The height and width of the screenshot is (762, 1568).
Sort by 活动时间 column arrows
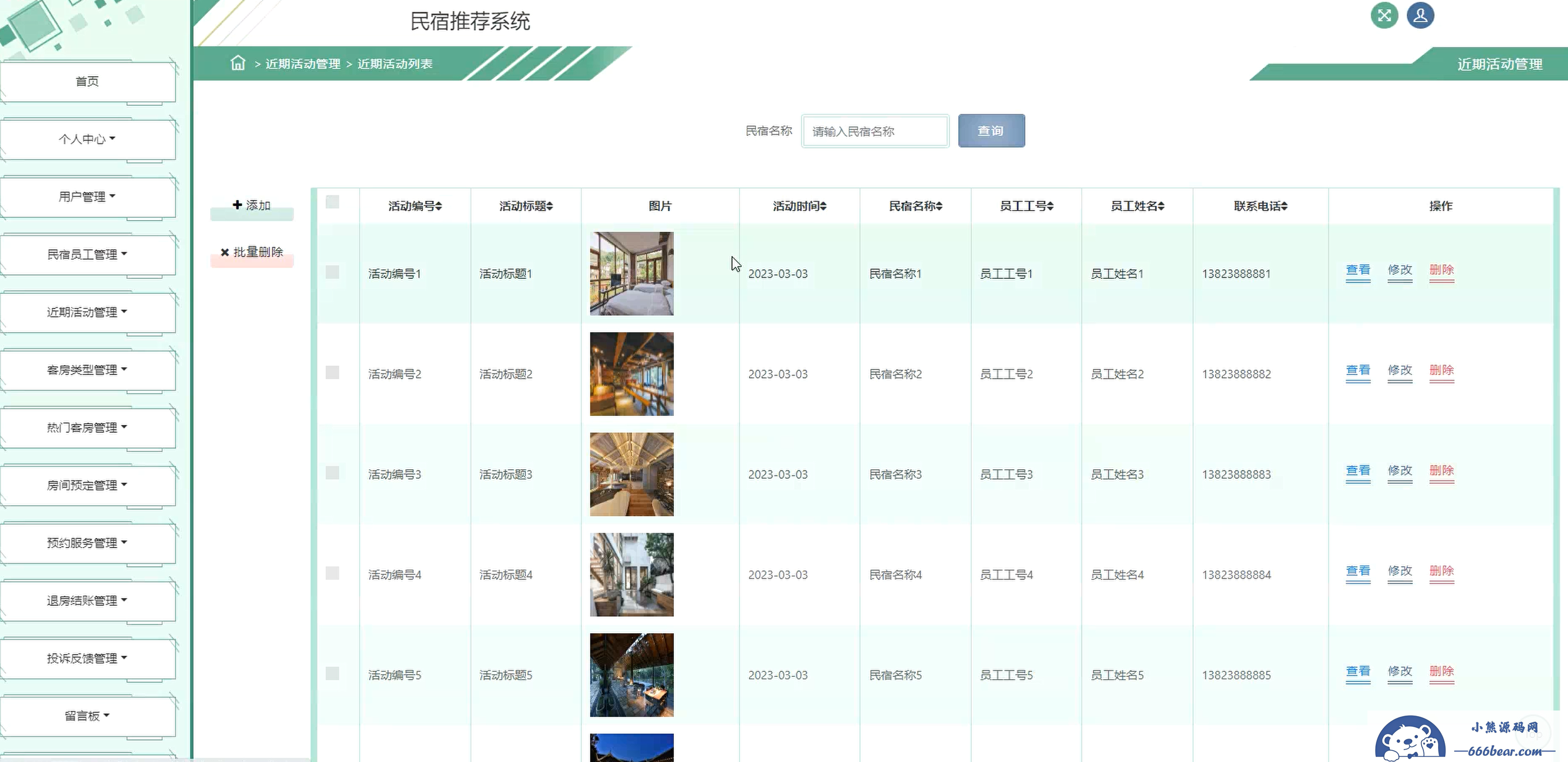pyautogui.click(x=823, y=206)
